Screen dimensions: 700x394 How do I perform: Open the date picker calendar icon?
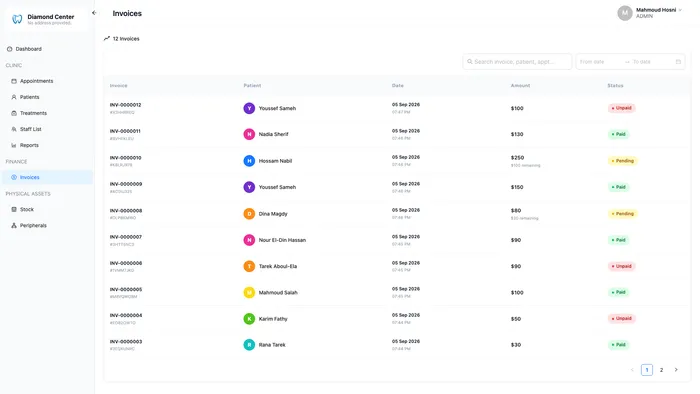pyautogui.click(x=678, y=62)
